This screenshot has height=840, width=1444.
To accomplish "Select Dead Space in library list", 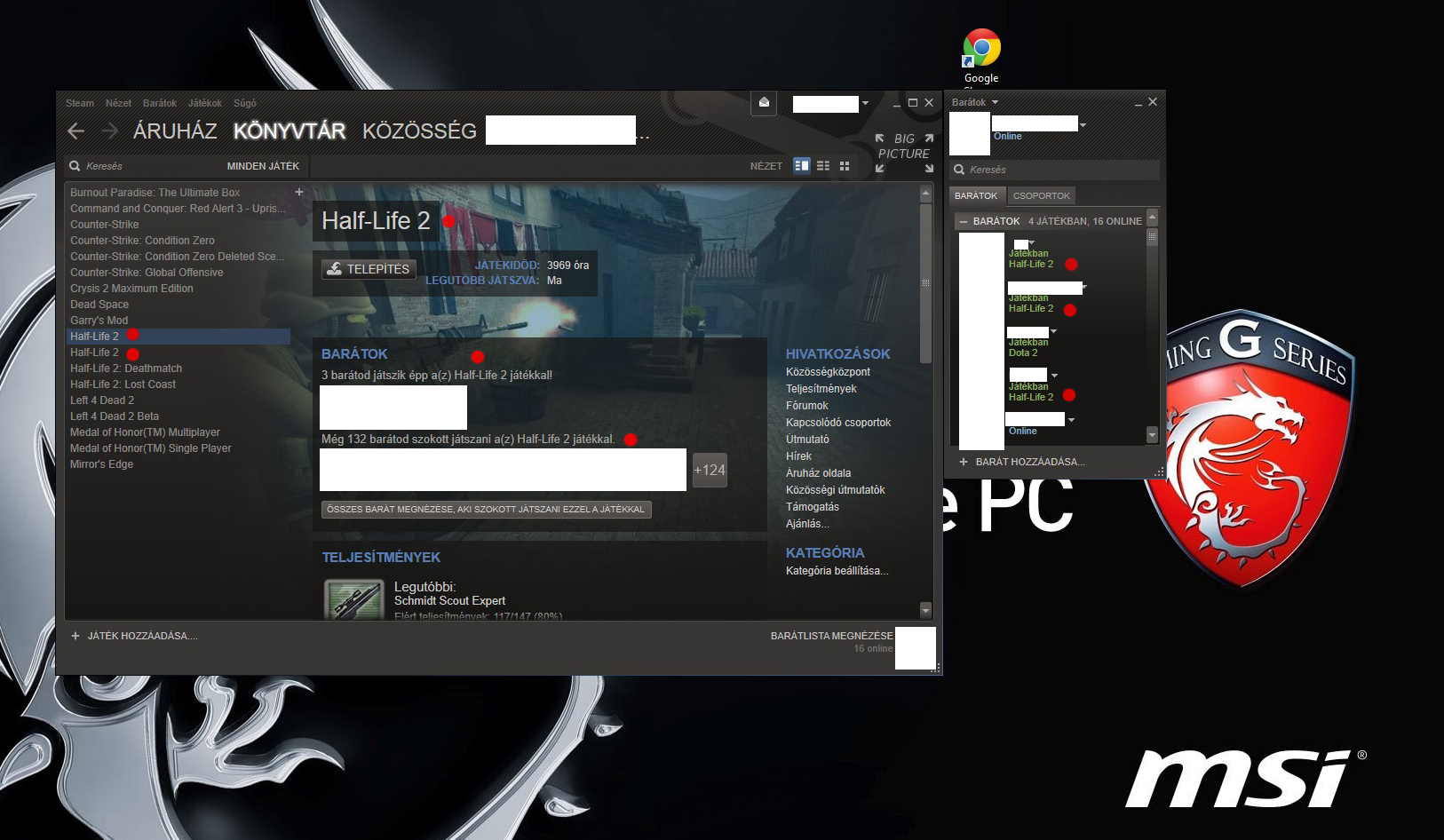I will click(x=99, y=305).
